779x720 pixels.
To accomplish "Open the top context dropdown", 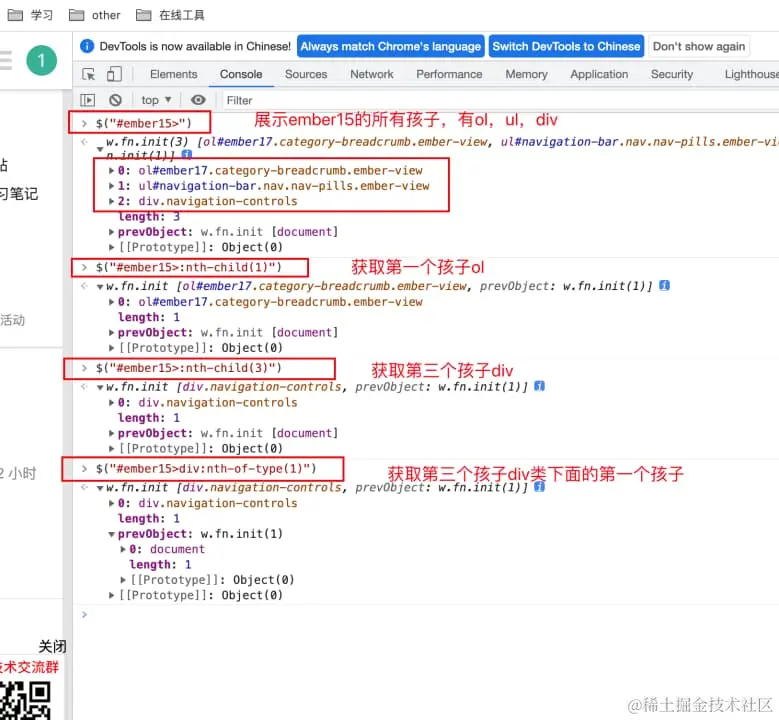I will coord(156,100).
